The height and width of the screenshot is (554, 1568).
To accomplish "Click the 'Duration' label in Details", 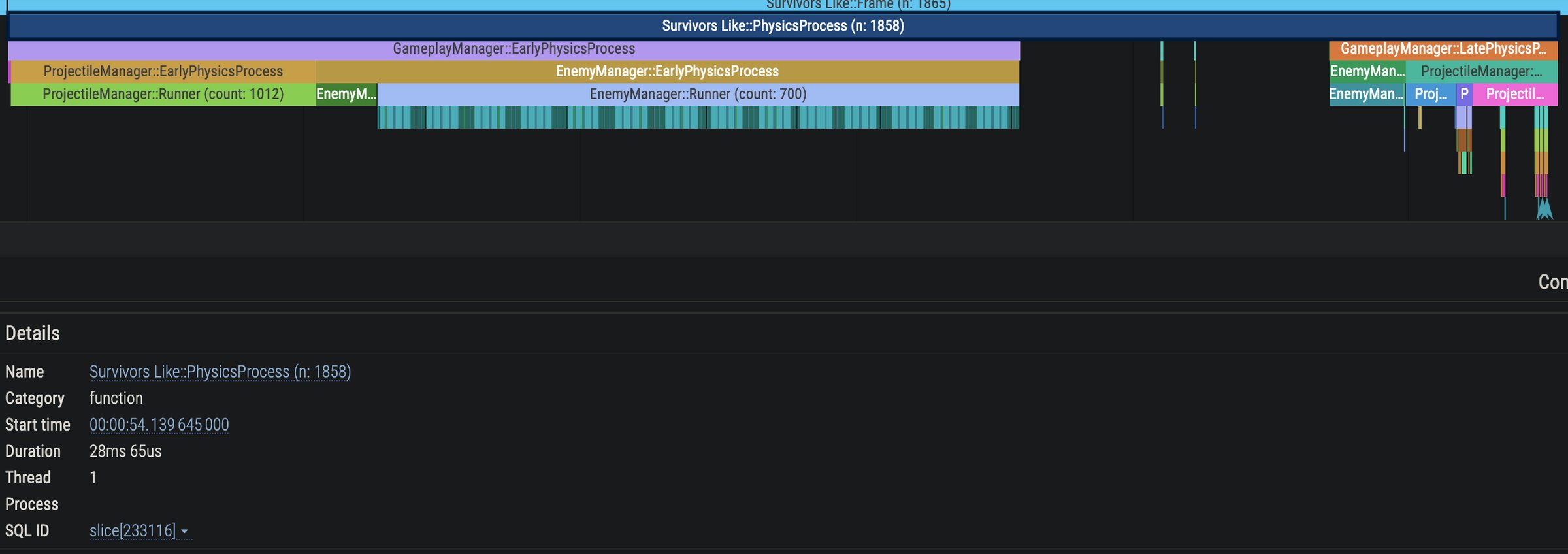I will tap(33, 451).
